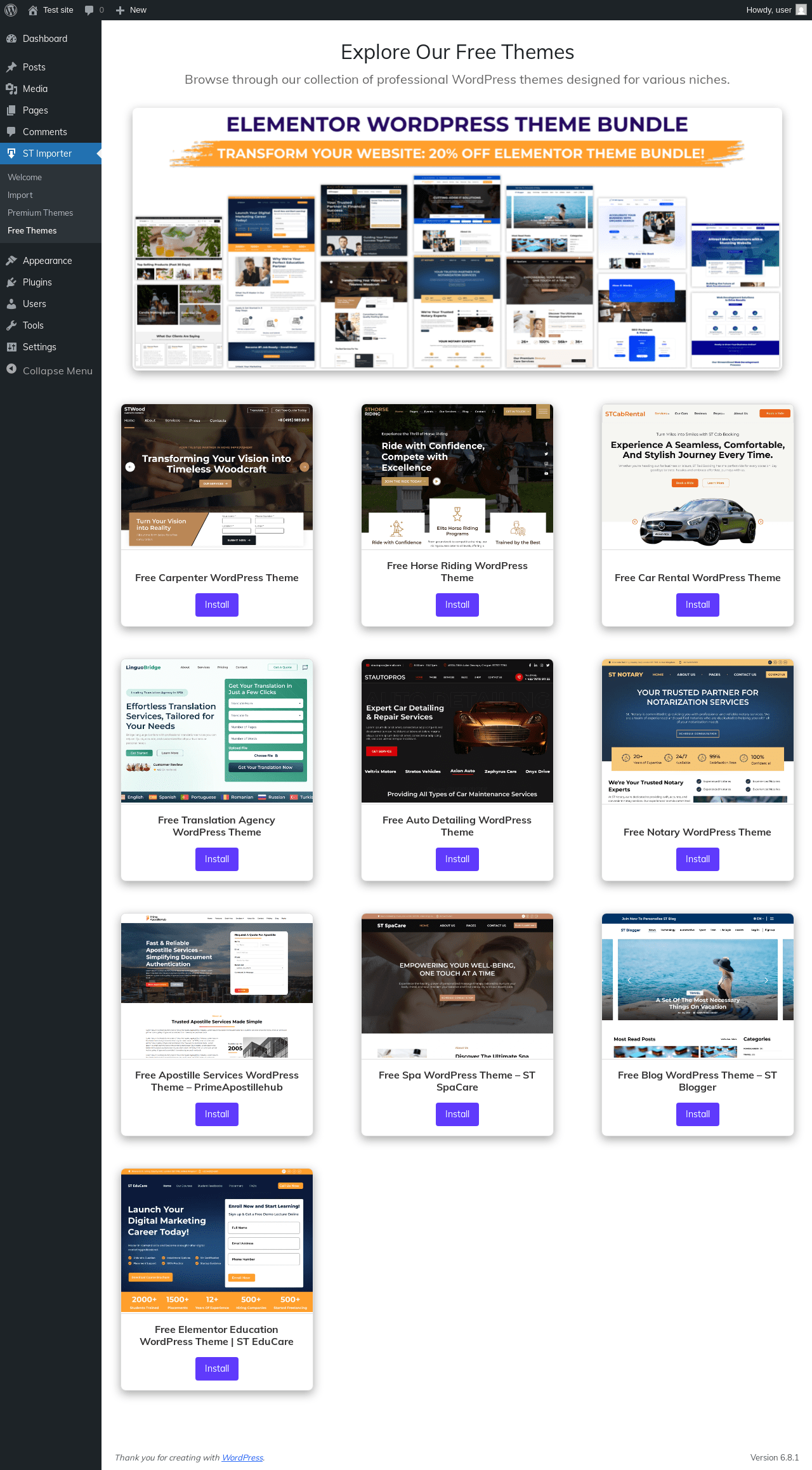Click the ST SpaCare theme preview

[457, 987]
